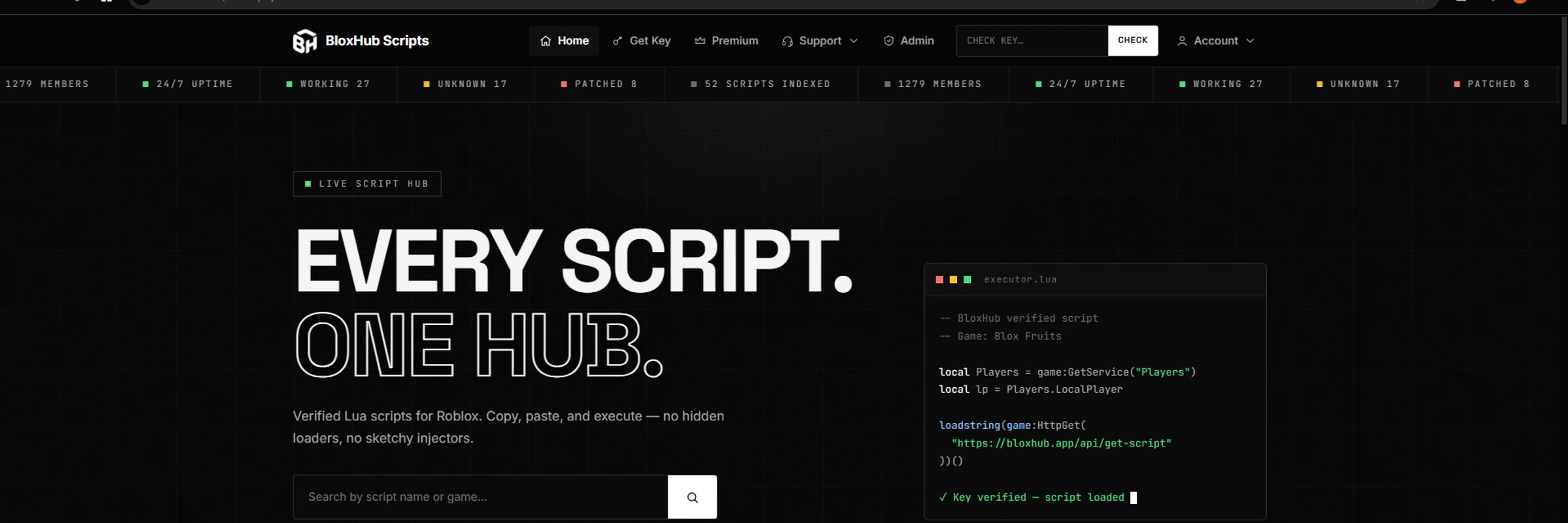Click the 52 SCRIPTS INDEXED ticker item
The height and width of the screenshot is (523, 1568).
pos(761,84)
